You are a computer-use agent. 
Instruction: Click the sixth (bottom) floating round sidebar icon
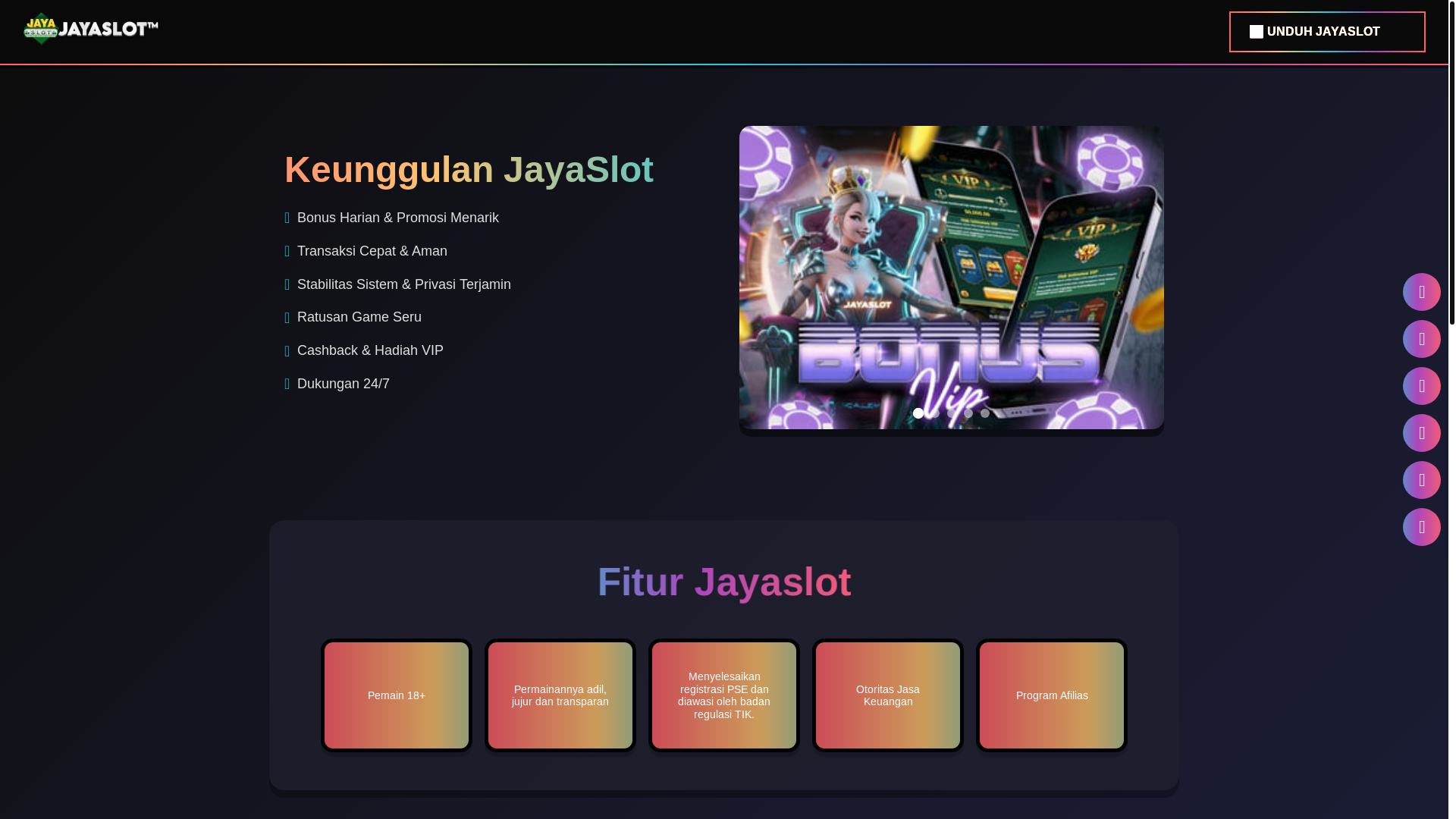click(1422, 527)
